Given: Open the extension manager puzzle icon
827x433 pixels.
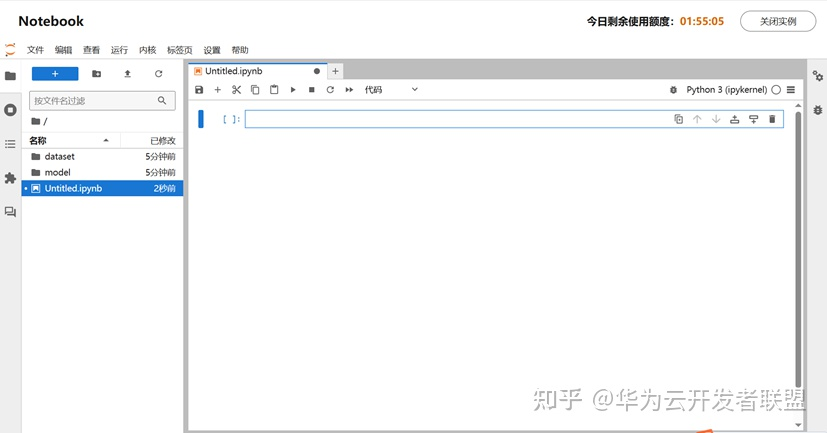Looking at the screenshot, I should [x=10, y=178].
